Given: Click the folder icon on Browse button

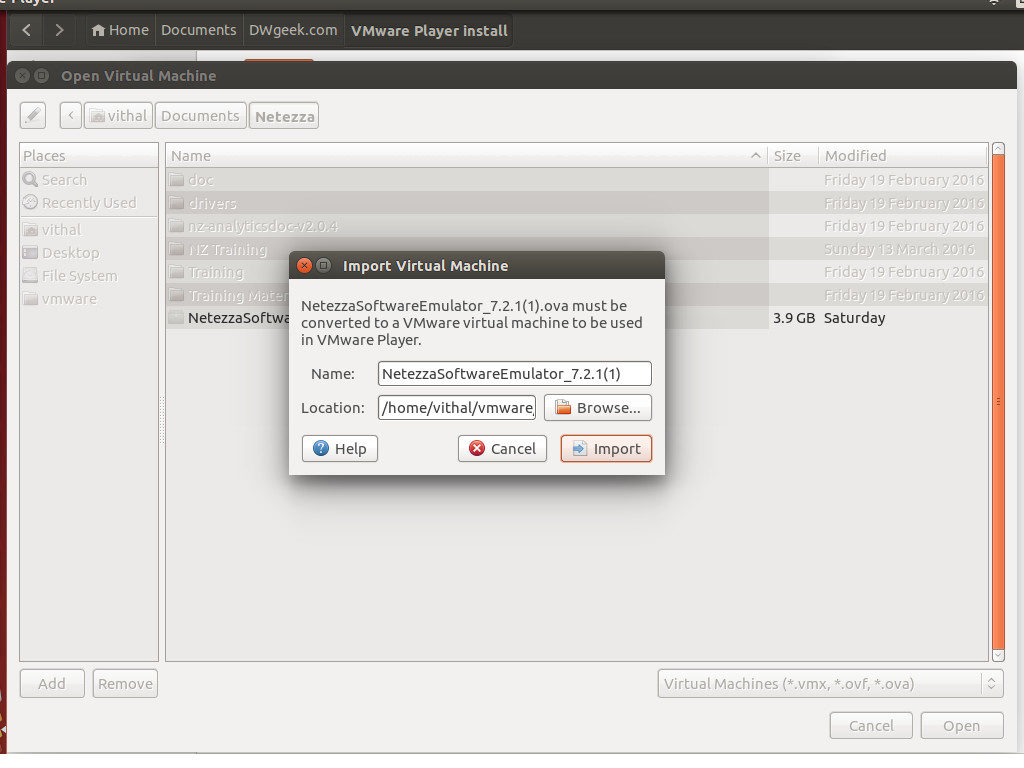Looking at the screenshot, I should 563,408.
